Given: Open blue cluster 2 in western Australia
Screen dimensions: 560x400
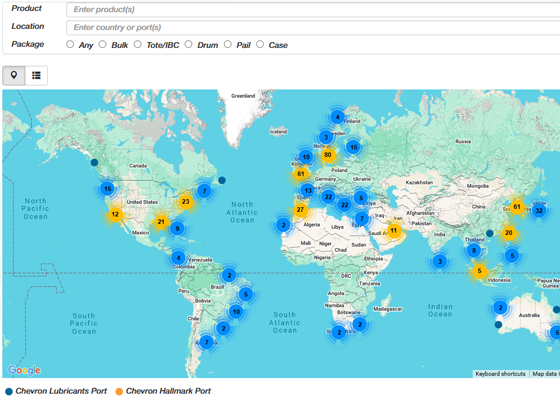Looking at the screenshot, I should click(500, 308).
